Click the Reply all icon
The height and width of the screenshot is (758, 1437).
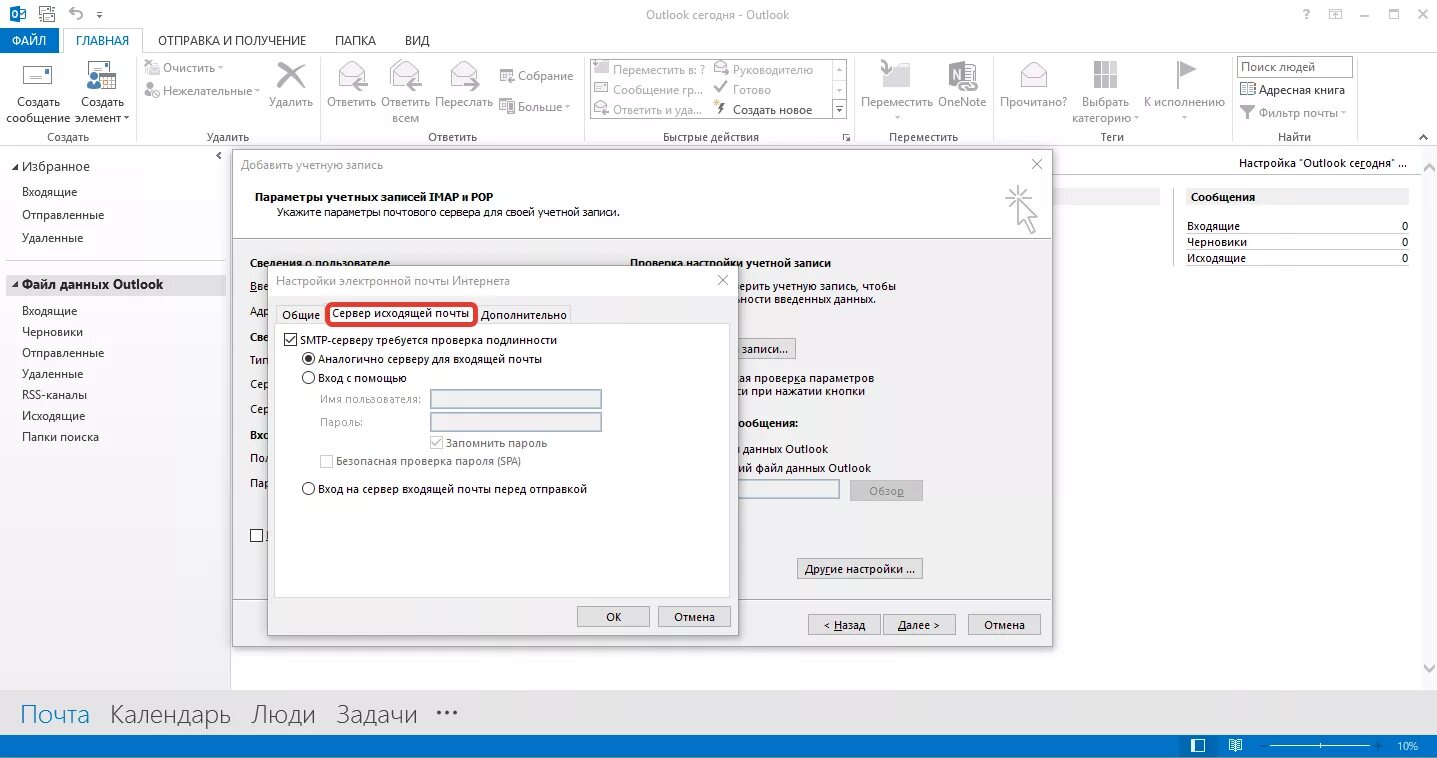[x=405, y=76]
